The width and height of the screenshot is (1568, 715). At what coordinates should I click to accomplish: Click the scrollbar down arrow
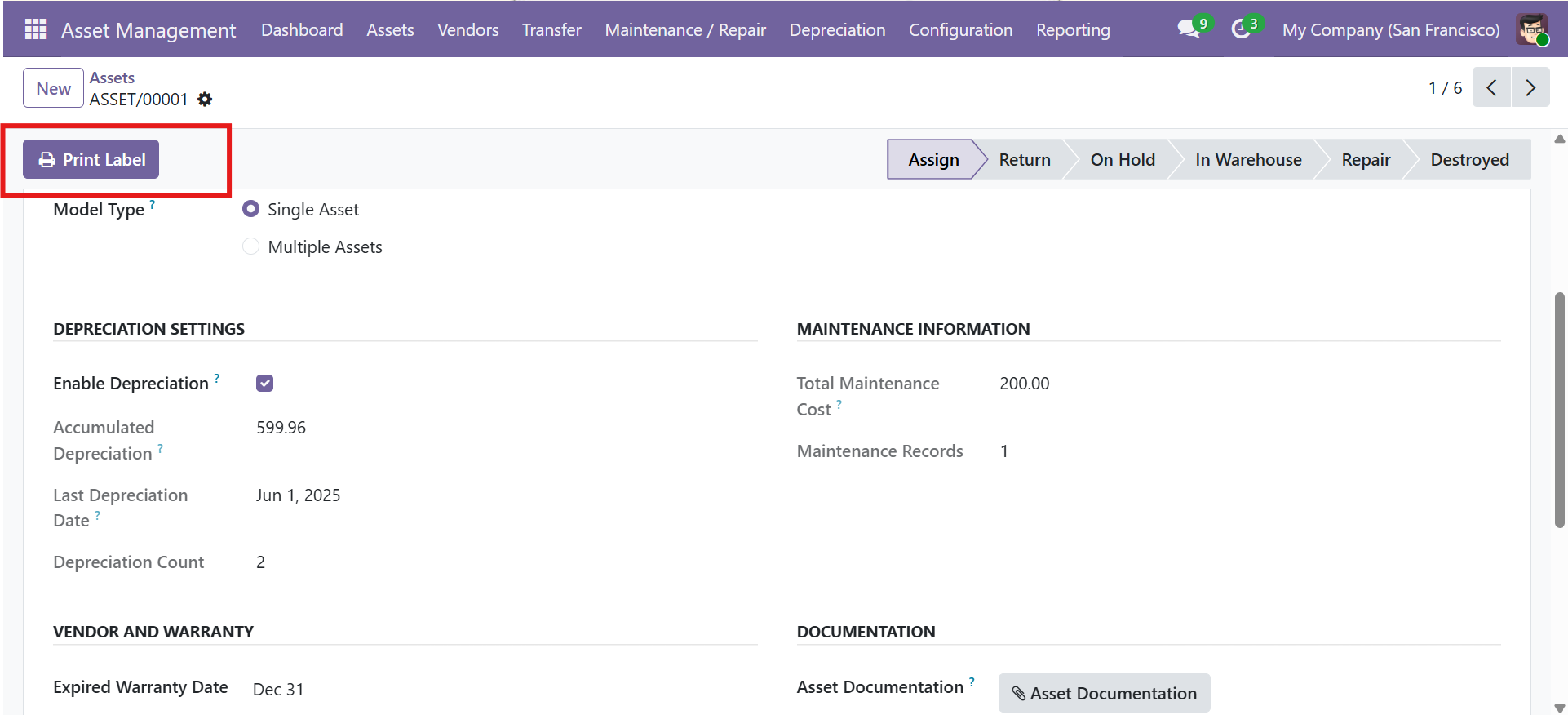point(1560,708)
